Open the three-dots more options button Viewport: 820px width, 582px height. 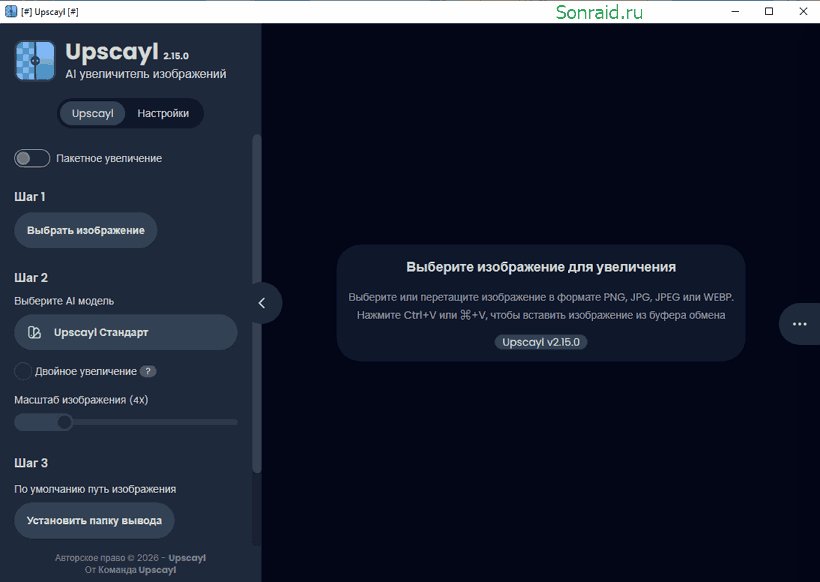[799, 324]
